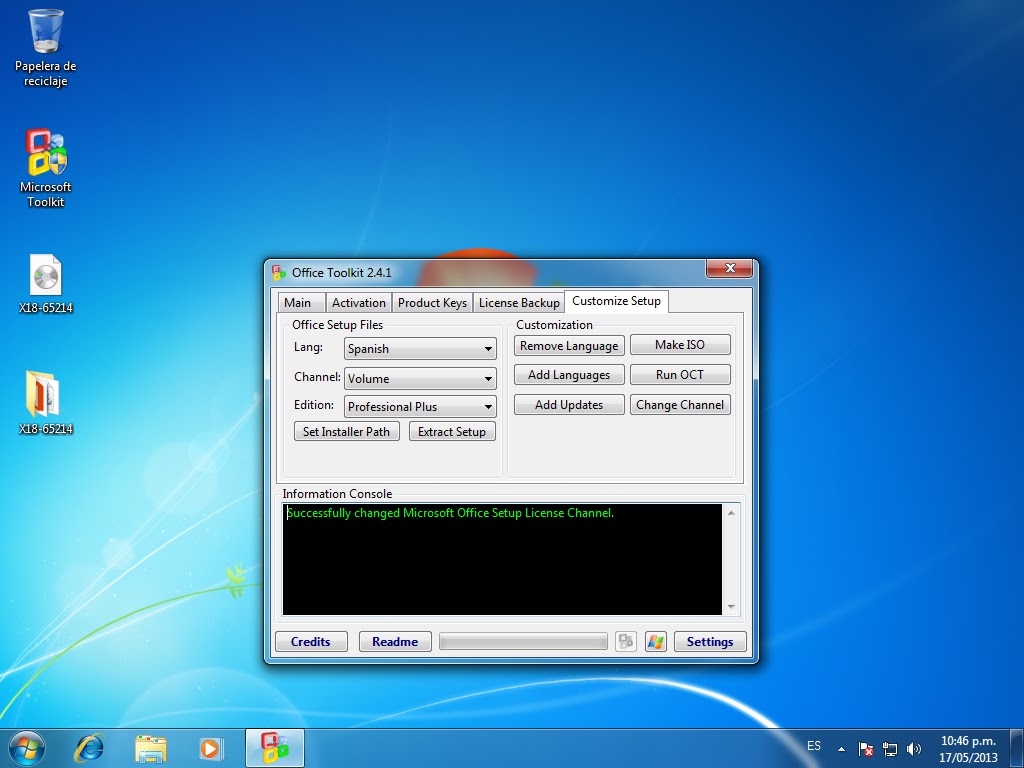Switch to Windows mode via Windows logo icon

656,641
